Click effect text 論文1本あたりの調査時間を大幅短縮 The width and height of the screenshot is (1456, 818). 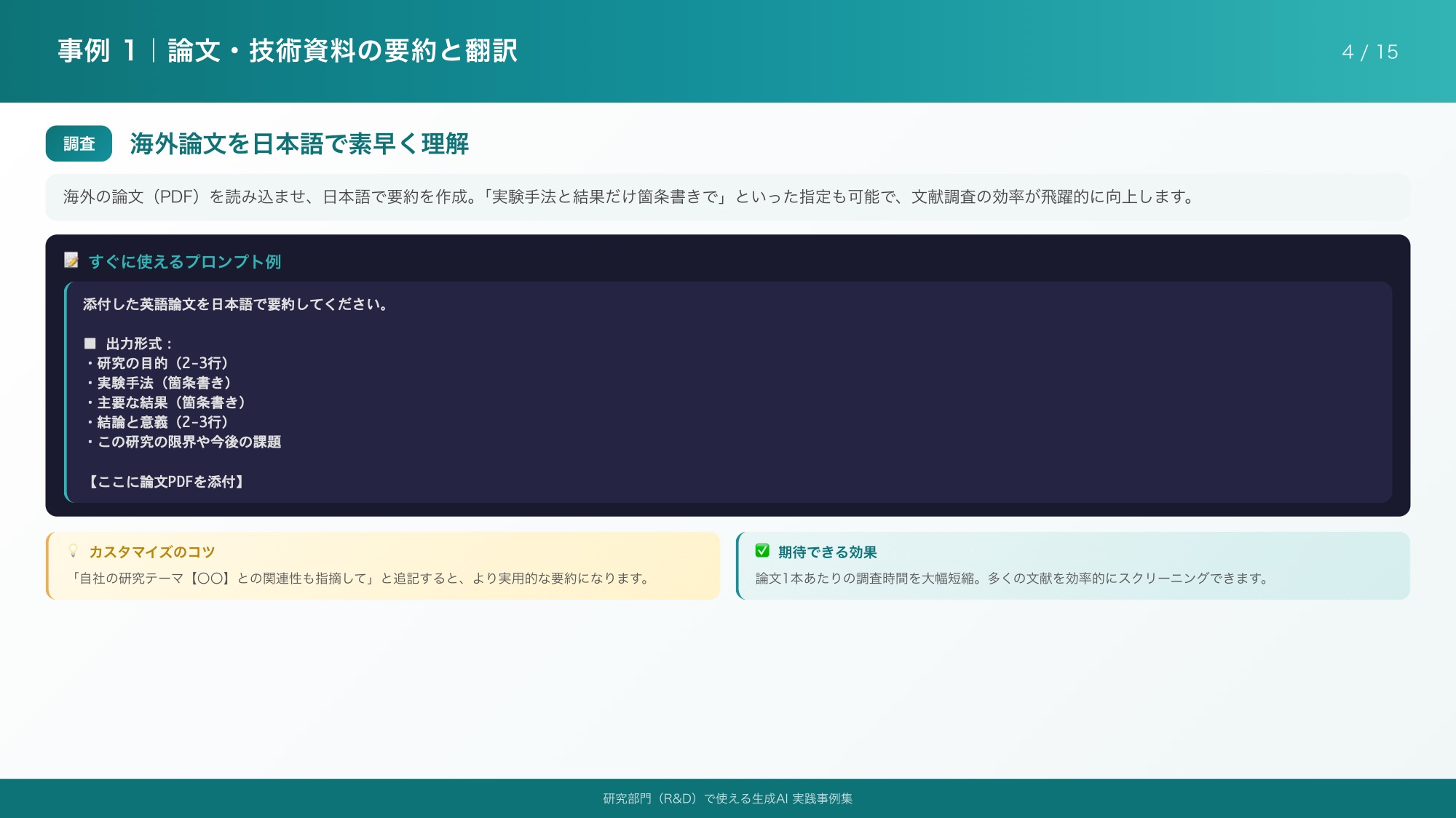tap(1013, 579)
